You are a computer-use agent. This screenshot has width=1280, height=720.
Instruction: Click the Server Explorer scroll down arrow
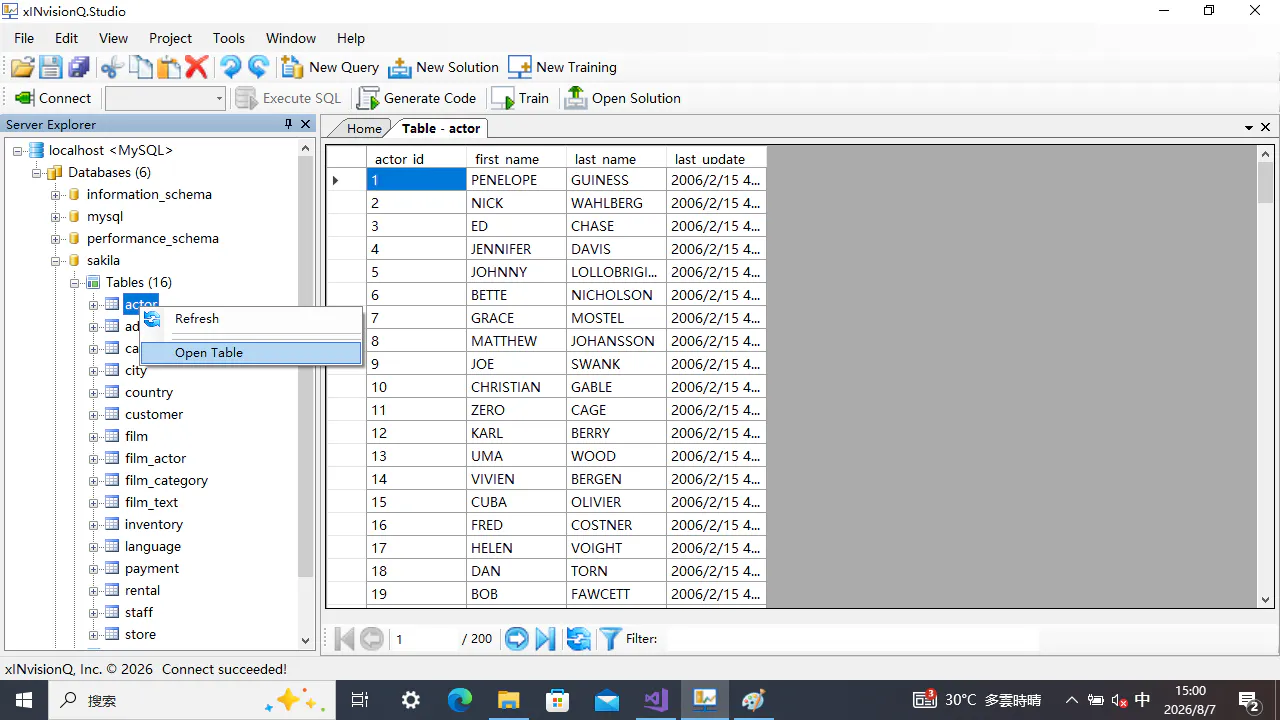pos(306,640)
